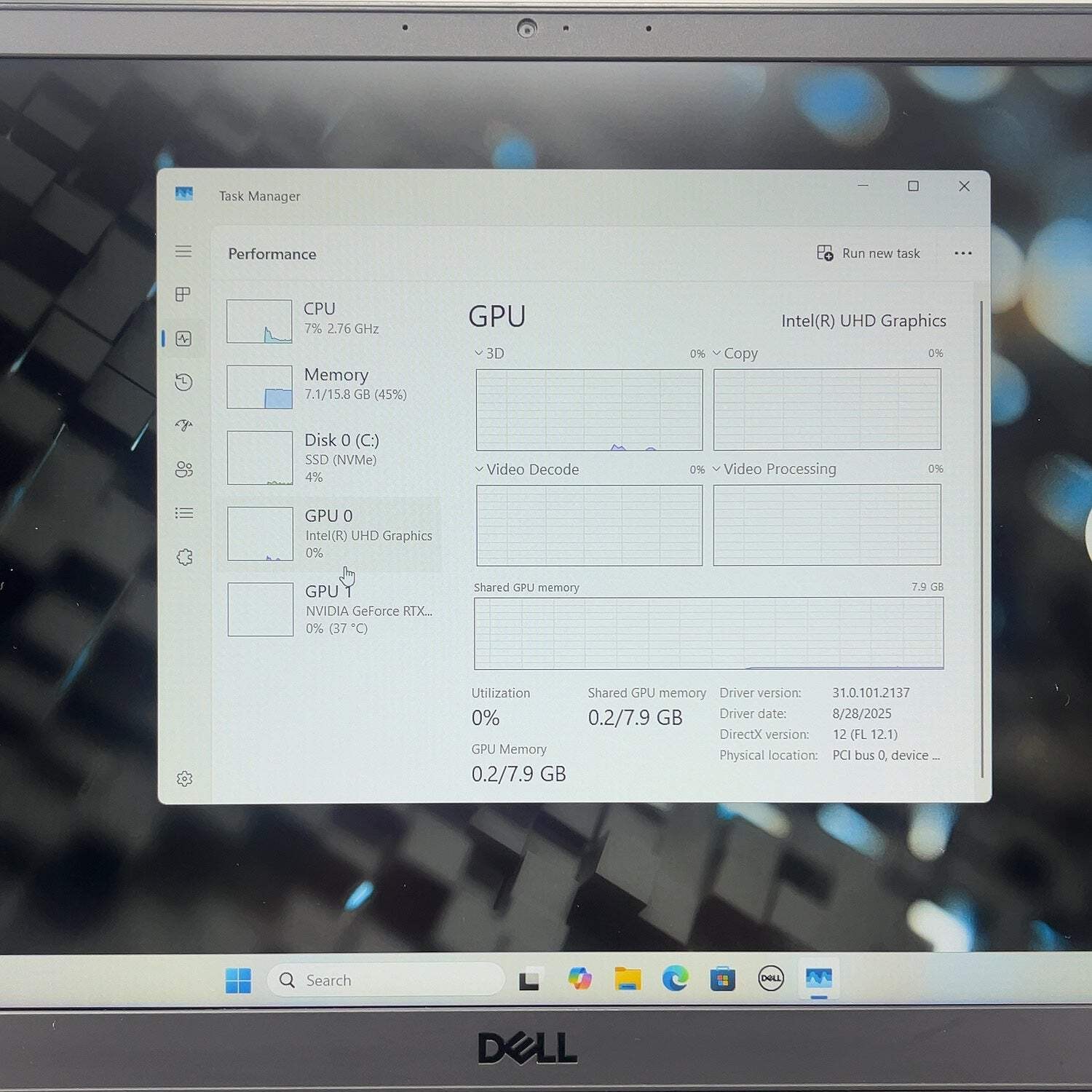Click the Run new task button label
1092x1092 pixels.
(881, 253)
